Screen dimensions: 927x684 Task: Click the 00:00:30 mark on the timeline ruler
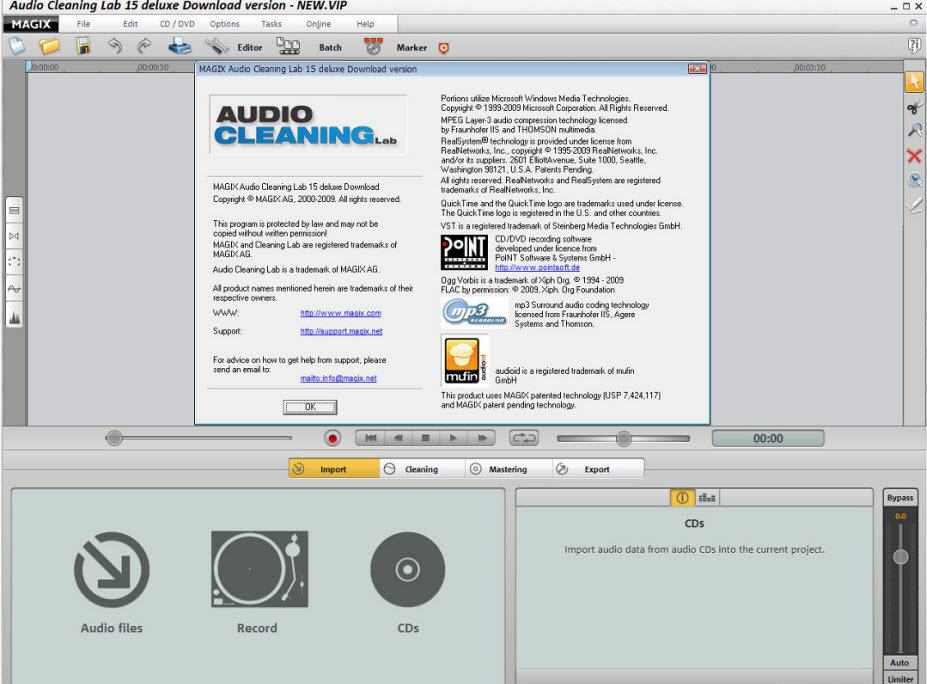[153, 67]
